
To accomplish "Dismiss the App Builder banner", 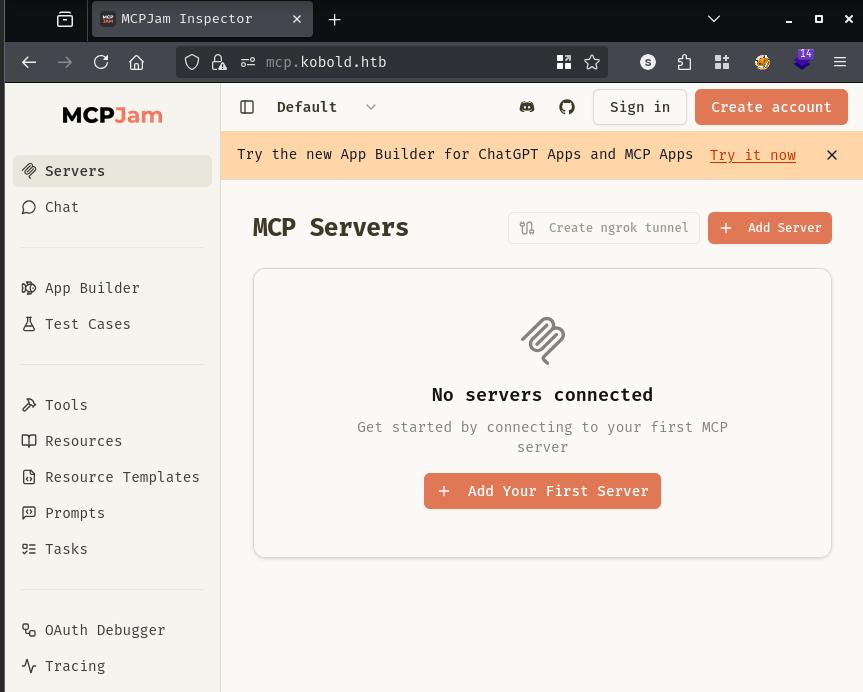I will pyautogui.click(x=832, y=155).
